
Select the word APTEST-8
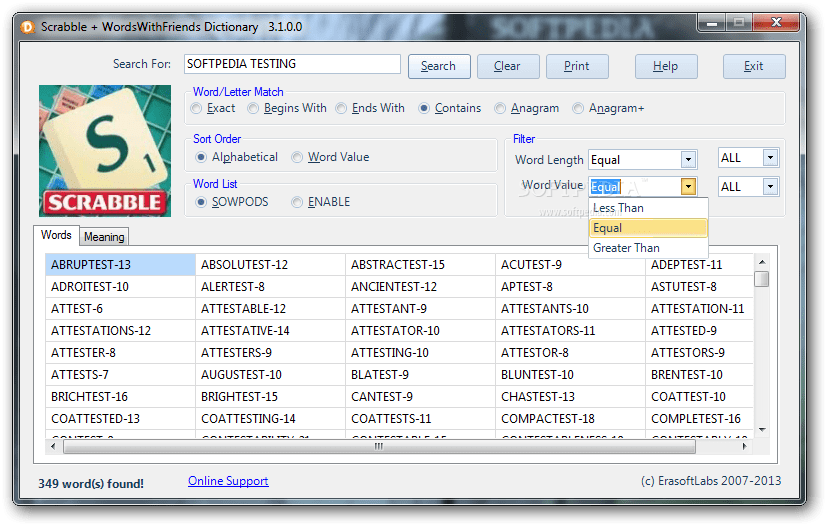coord(570,287)
